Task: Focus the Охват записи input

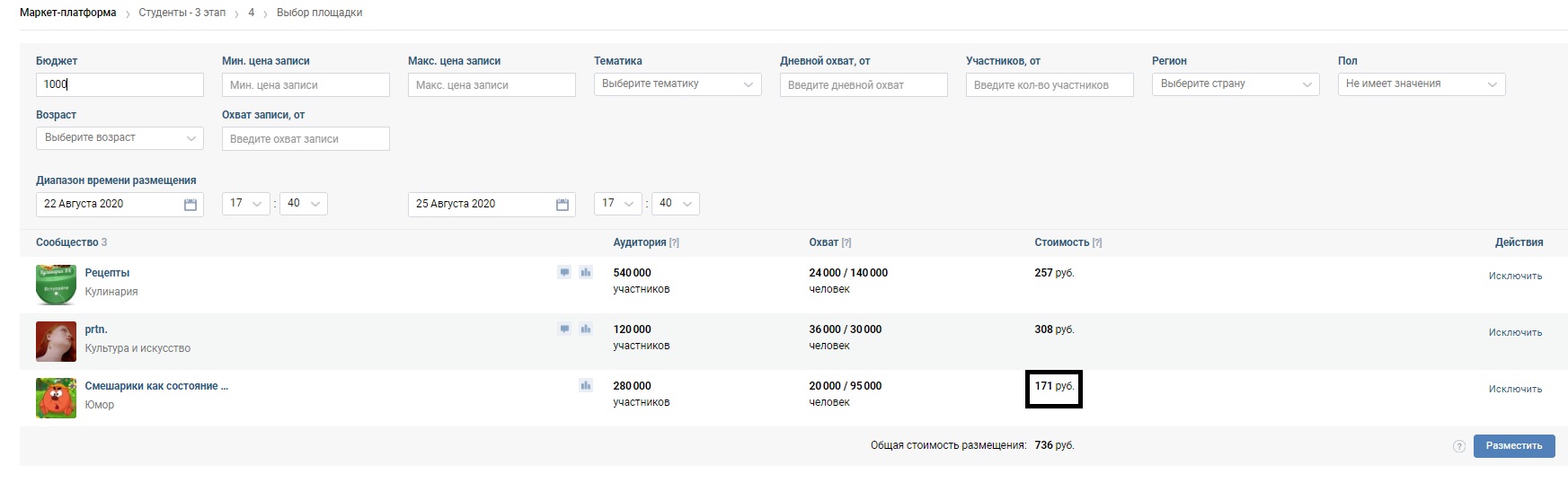Action: coord(306,138)
